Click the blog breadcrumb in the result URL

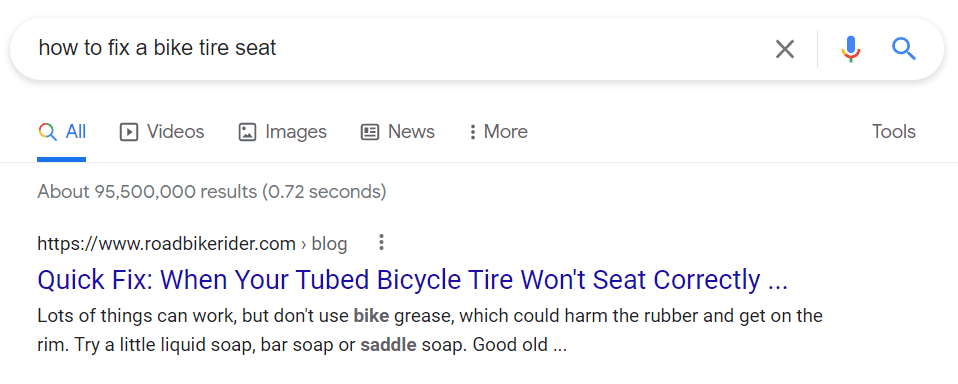(x=329, y=244)
